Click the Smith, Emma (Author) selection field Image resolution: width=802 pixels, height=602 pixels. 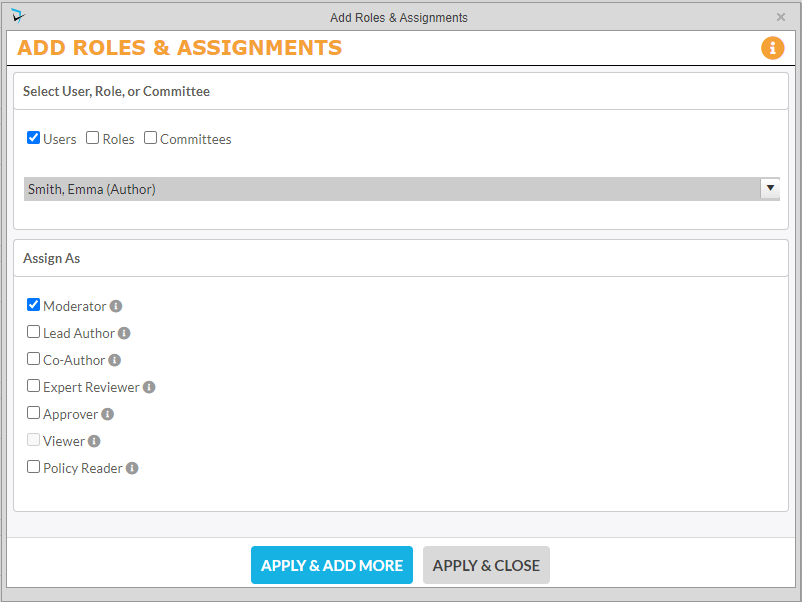coord(390,189)
